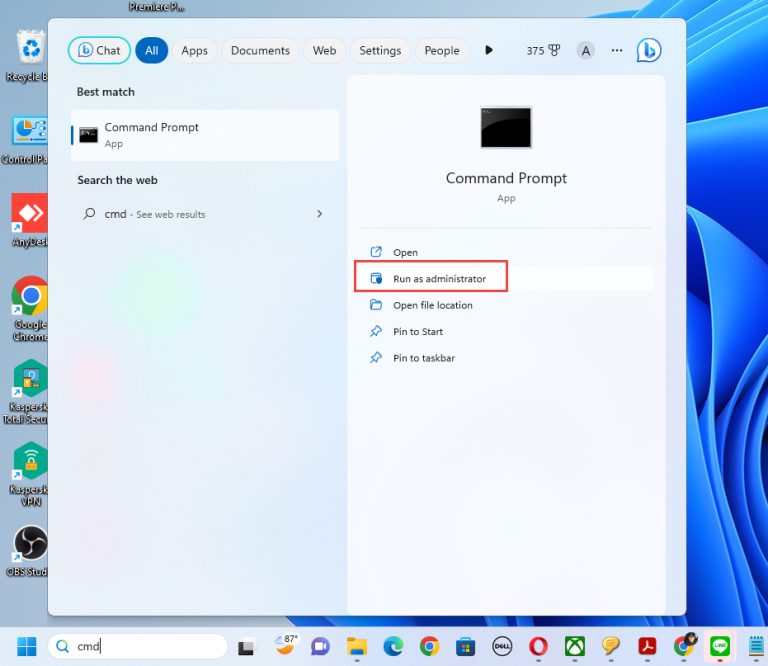Screen dimensions: 768x666
Task: Select the Documents filter tab
Action: 260,50
